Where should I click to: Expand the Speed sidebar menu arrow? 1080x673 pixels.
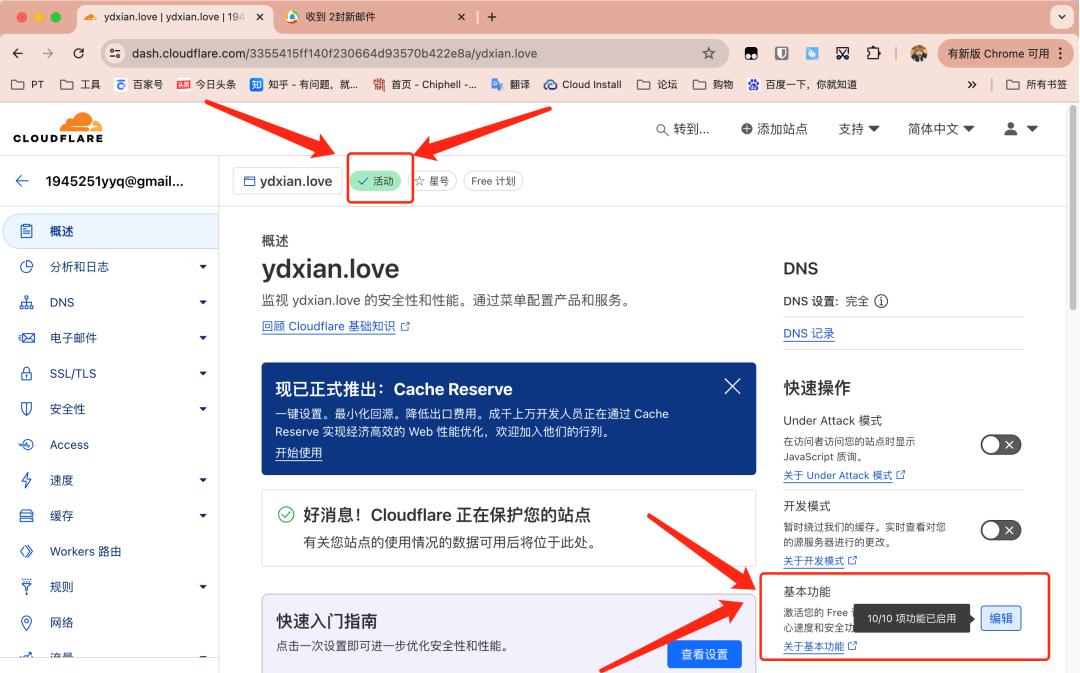(202, 480)
